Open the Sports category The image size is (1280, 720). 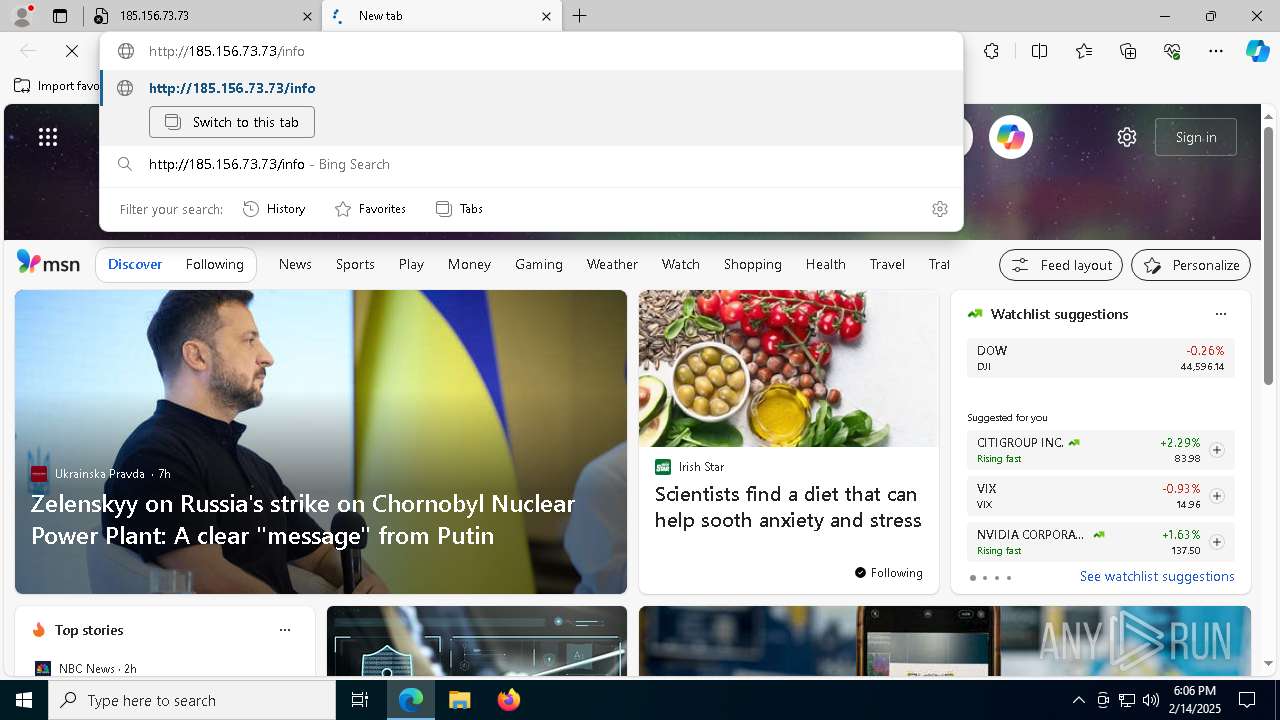[355, 264]
